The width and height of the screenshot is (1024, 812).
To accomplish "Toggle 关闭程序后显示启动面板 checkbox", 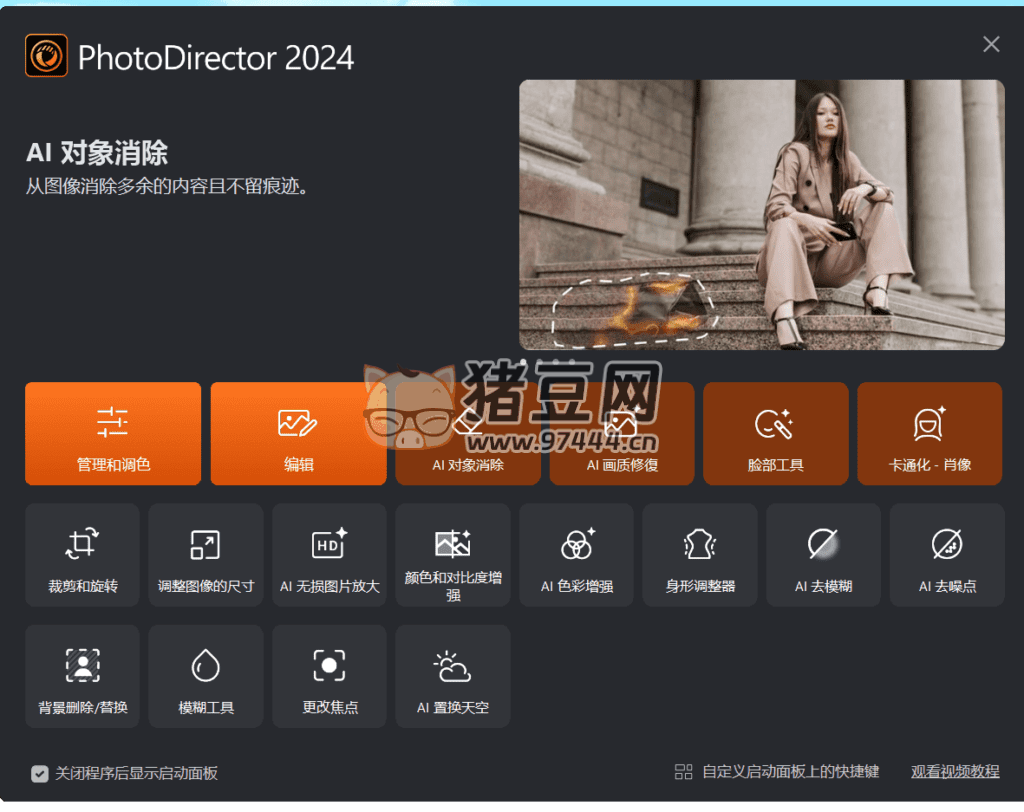I will 40,773.
